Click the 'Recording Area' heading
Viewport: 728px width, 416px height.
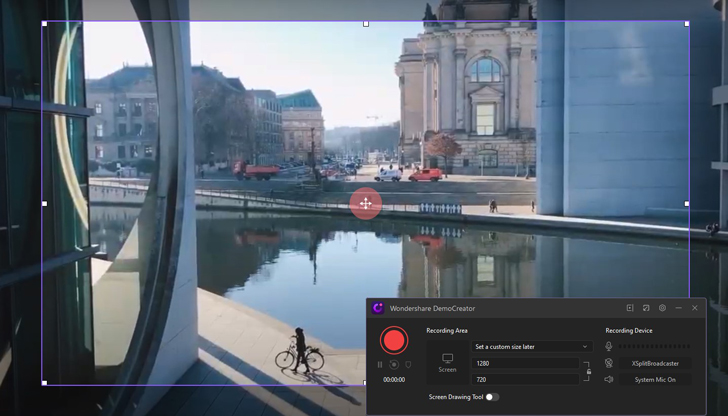[447, 331]
